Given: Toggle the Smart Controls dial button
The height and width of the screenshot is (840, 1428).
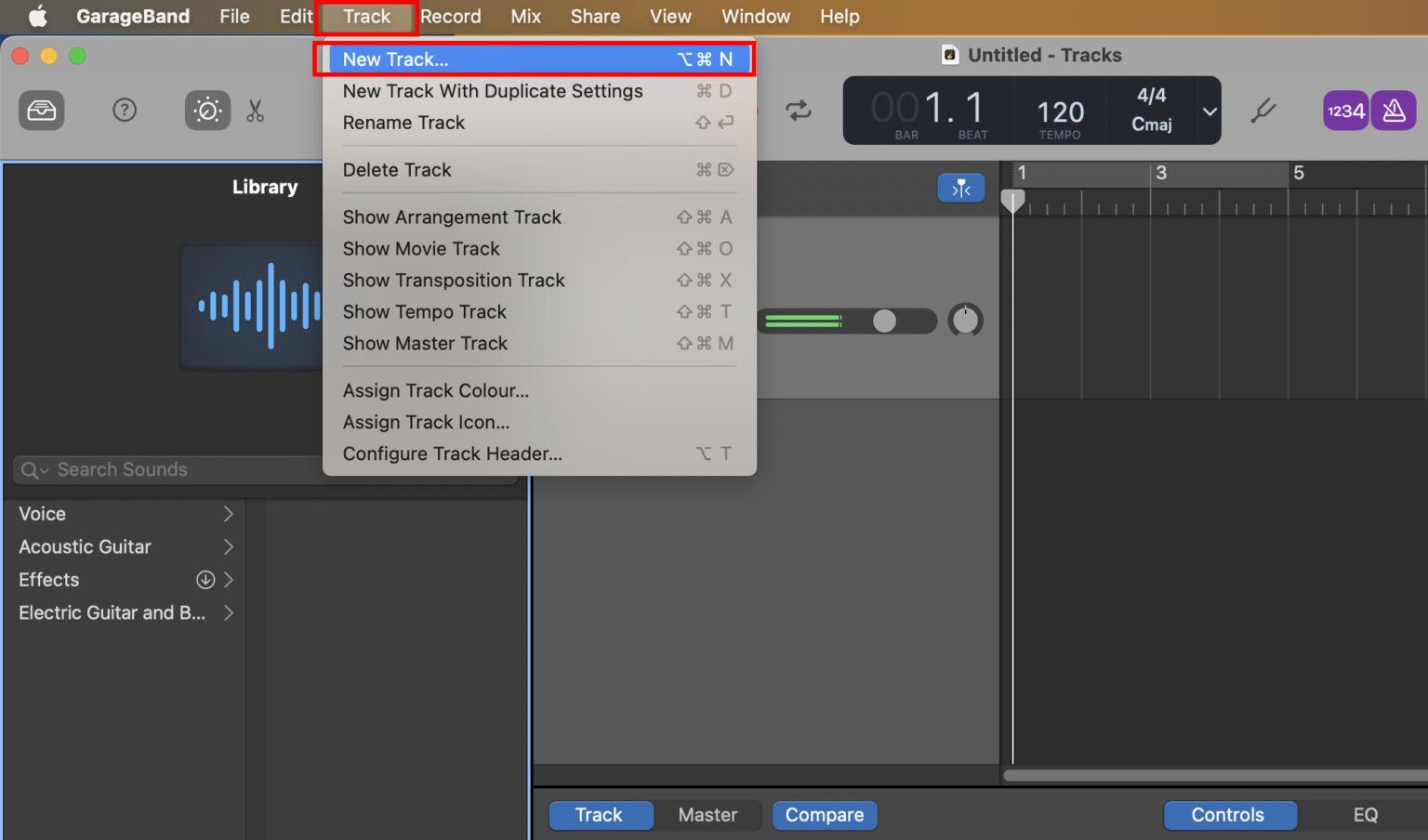Looking at the screenshot, I should coord(207,111).
